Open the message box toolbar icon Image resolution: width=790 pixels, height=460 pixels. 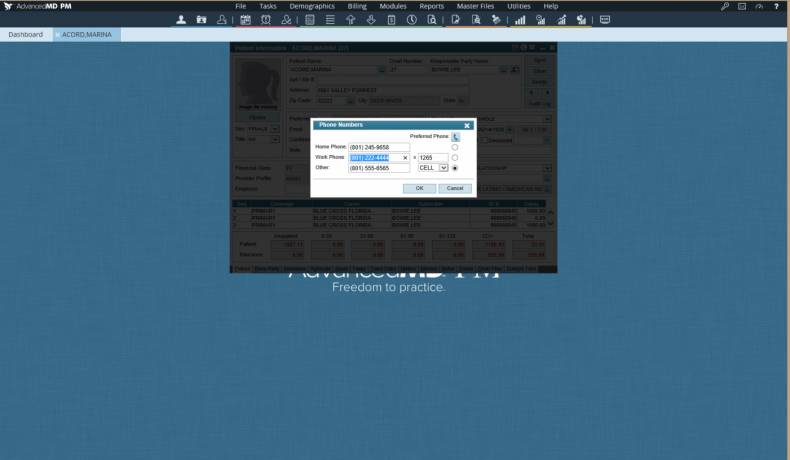click(605, 20)
